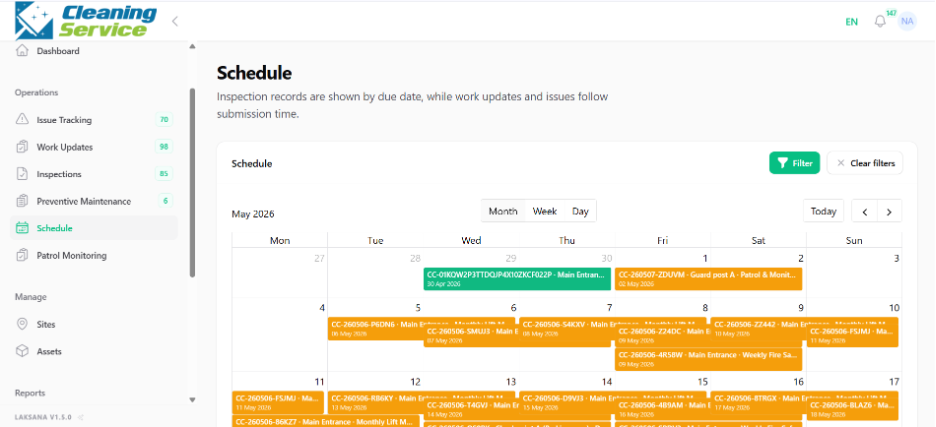Click the Preventive Maintenance icon
Image resolution: width=936 pixels, height=427 pixels.
click(x=22, y=201)
